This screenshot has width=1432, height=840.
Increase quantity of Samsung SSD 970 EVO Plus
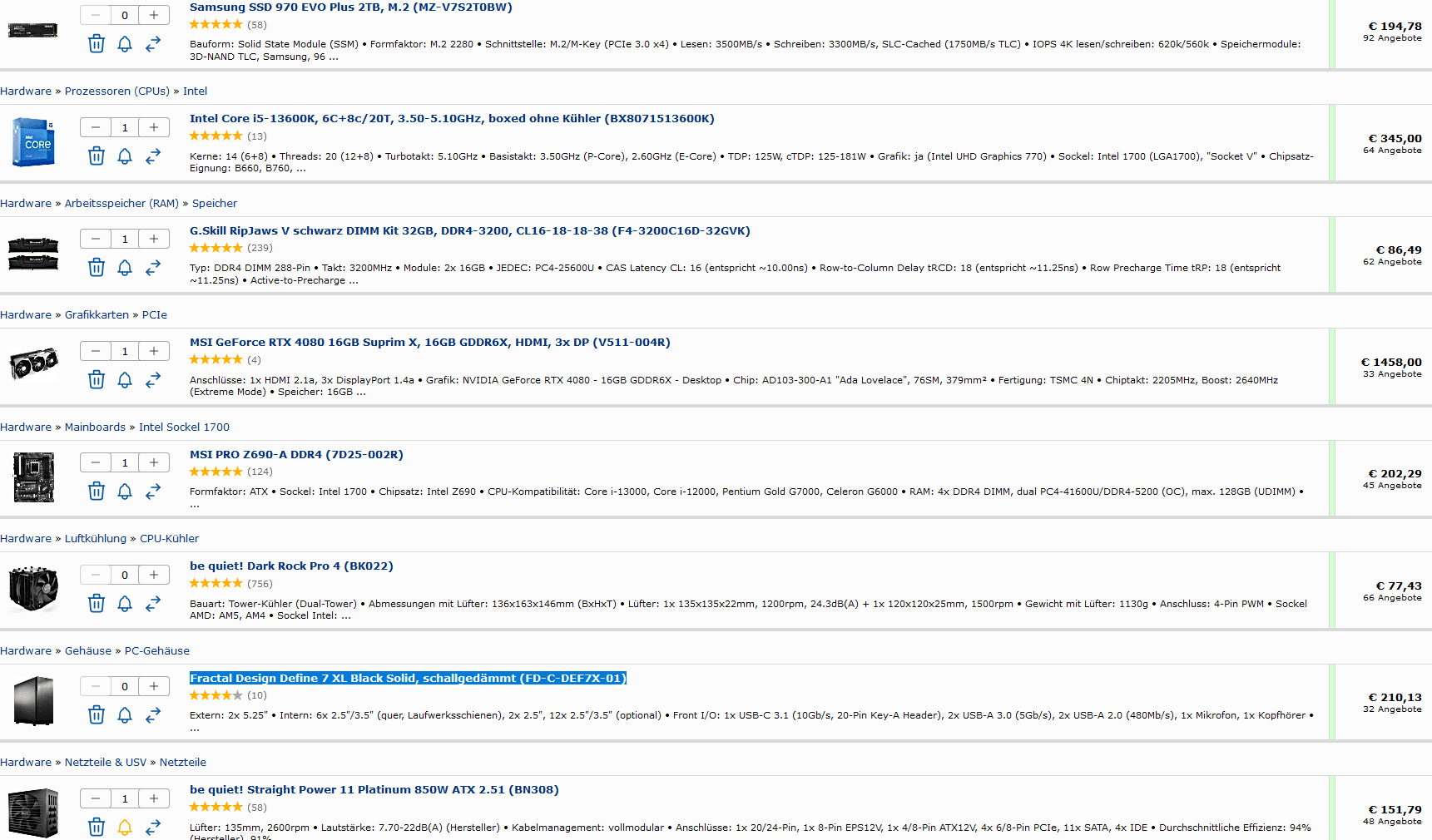pos(154,15)
